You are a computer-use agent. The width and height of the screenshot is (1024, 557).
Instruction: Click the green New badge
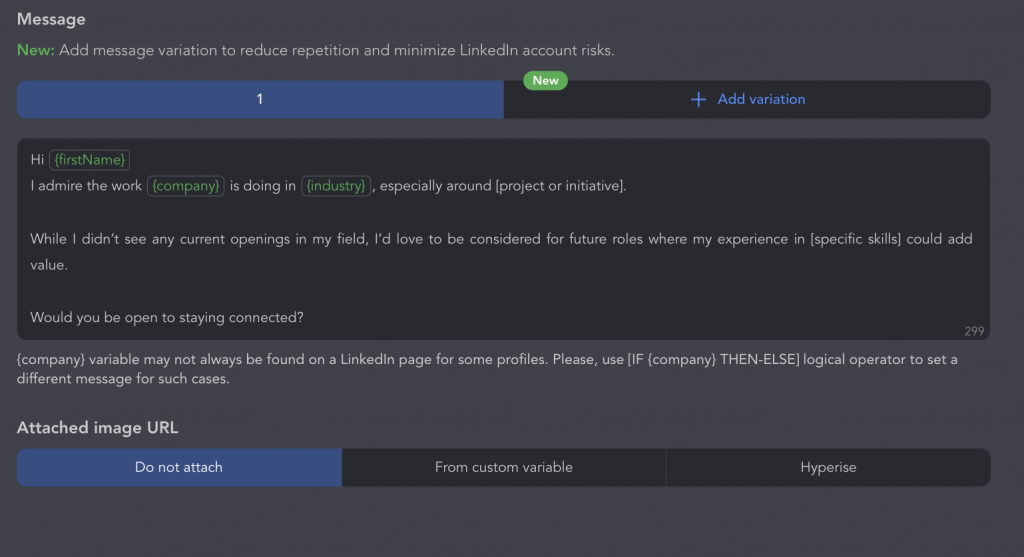(x=545, y=80)
